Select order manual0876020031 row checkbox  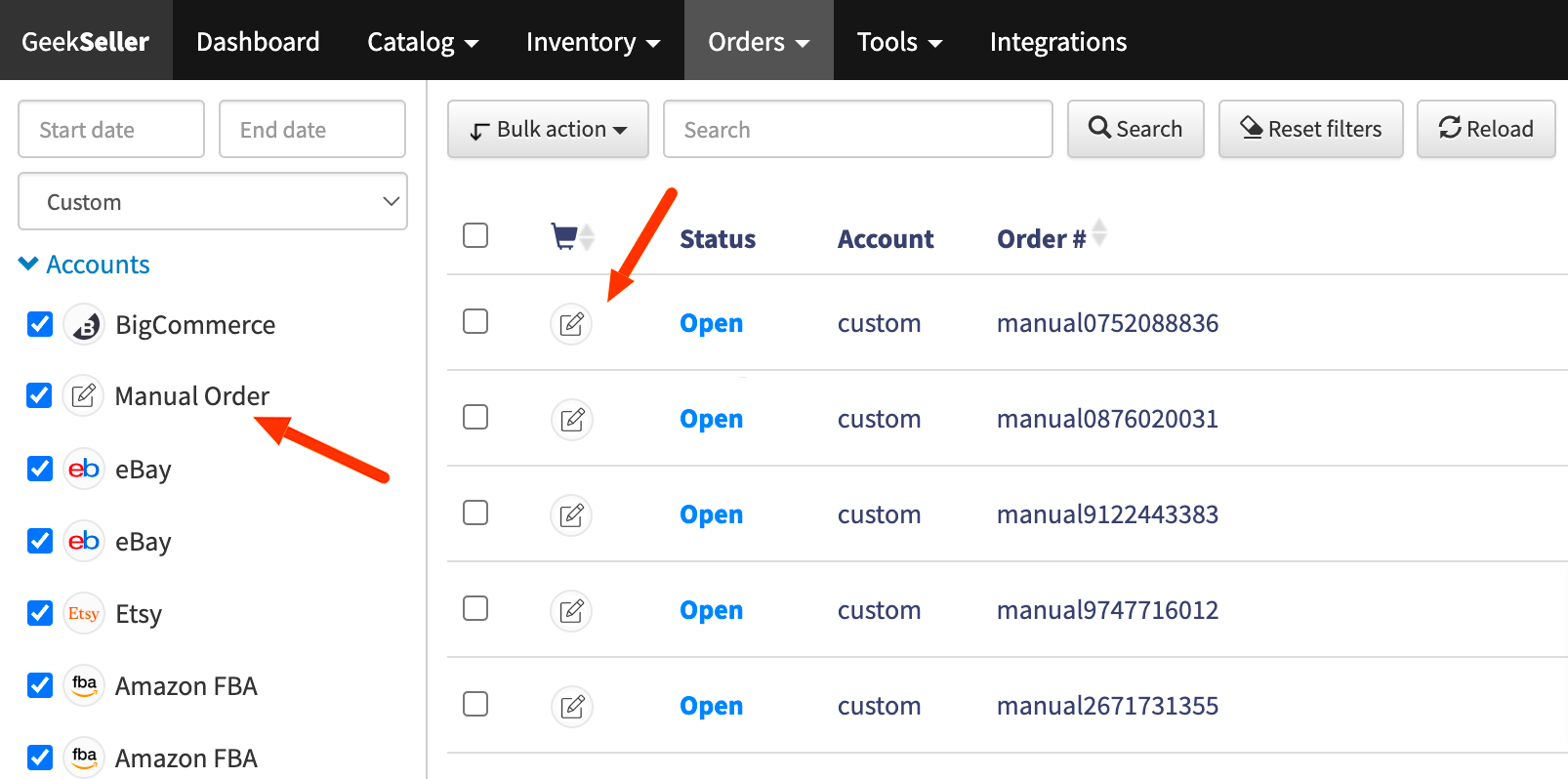(x=475, y=417)
